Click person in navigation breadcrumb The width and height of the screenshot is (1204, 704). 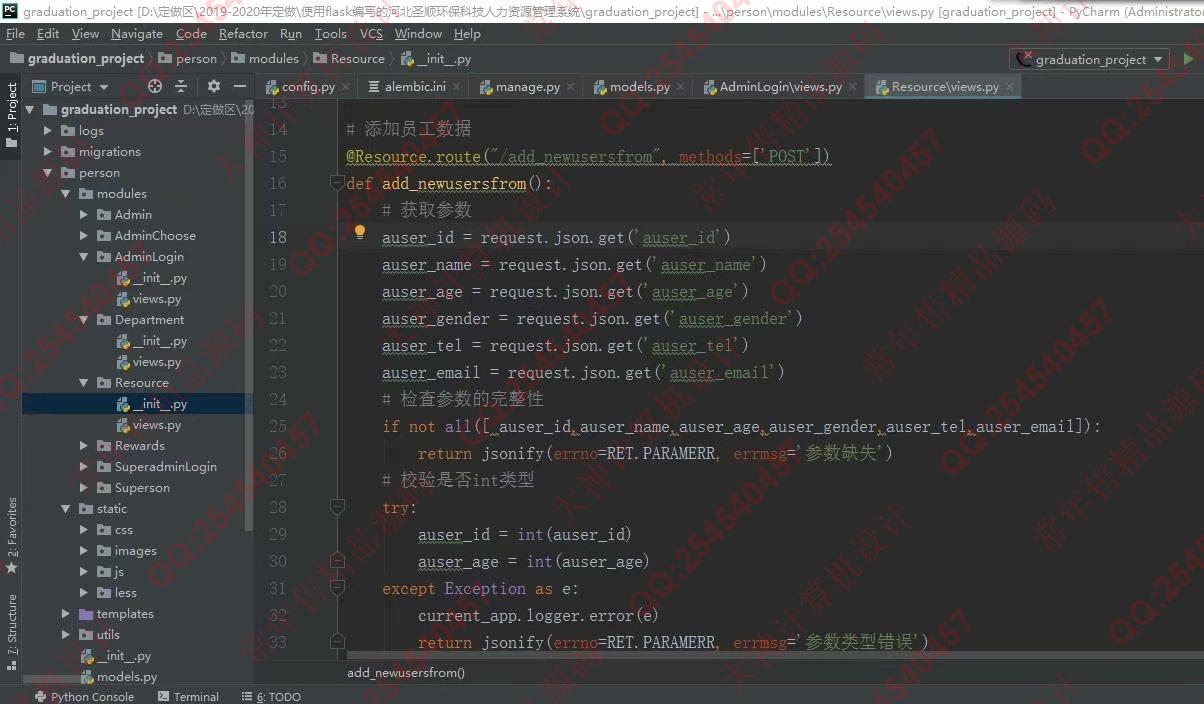[189, 59]
